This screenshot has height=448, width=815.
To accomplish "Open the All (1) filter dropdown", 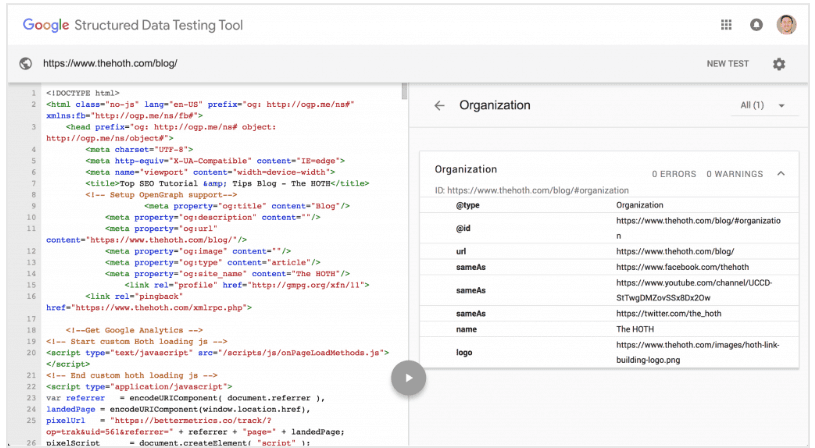I will [762, 105].
